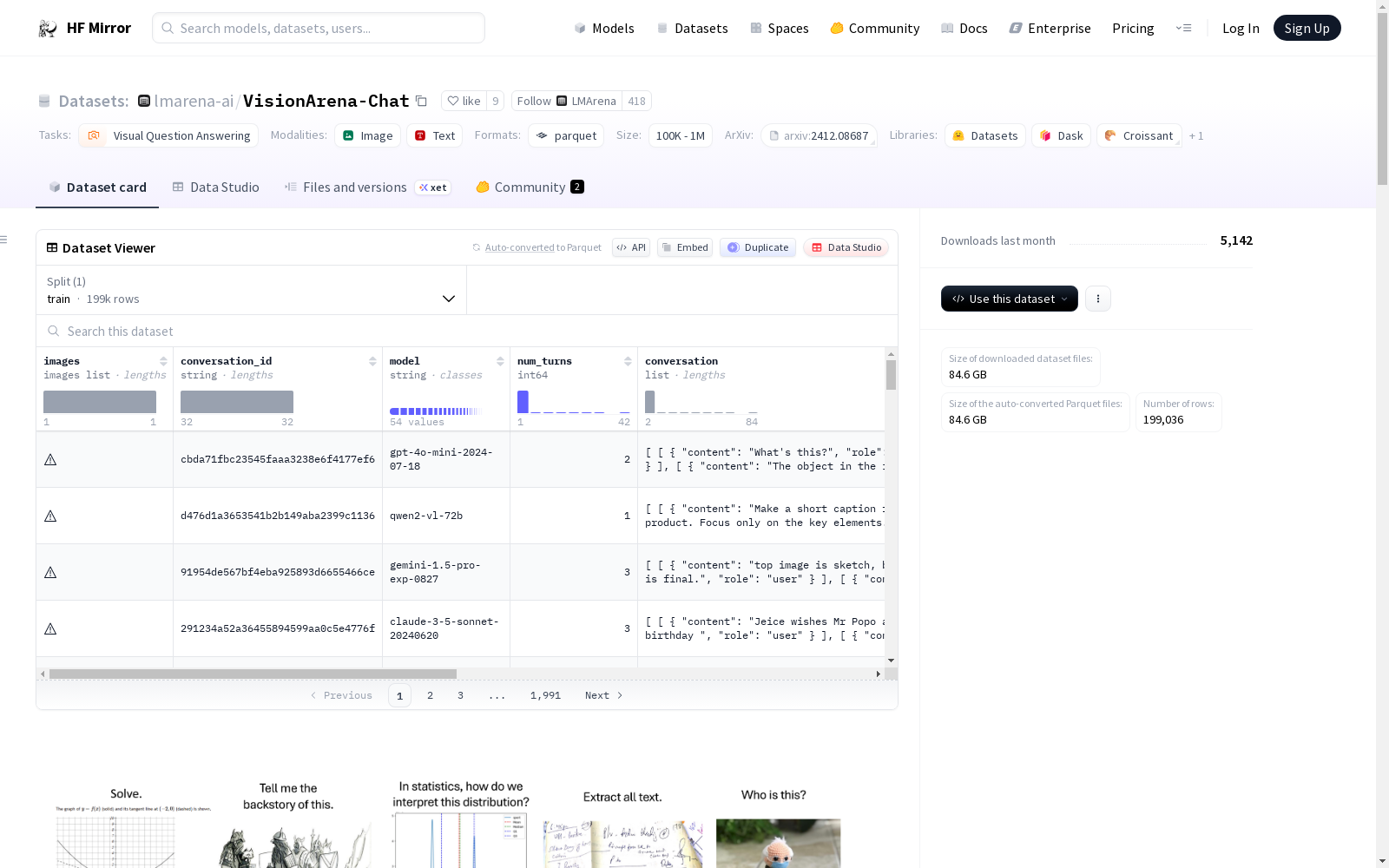This screenshot has height=868, width=1389.
Task: Copy dataset name with the copy icon
Action: pyautogui.click(x=421, y=101)
